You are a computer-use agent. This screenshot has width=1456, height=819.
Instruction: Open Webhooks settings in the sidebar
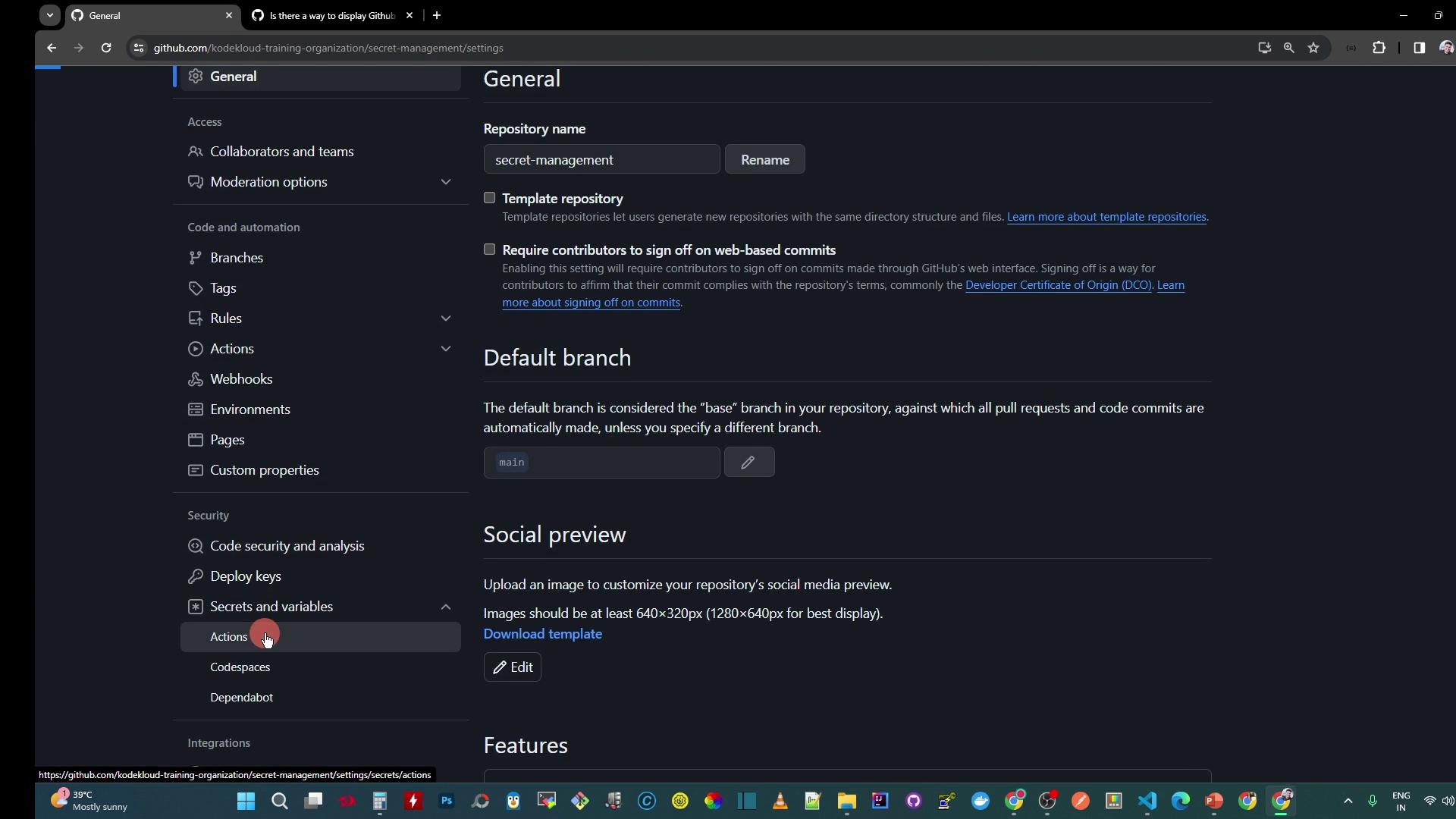point(241,379)
